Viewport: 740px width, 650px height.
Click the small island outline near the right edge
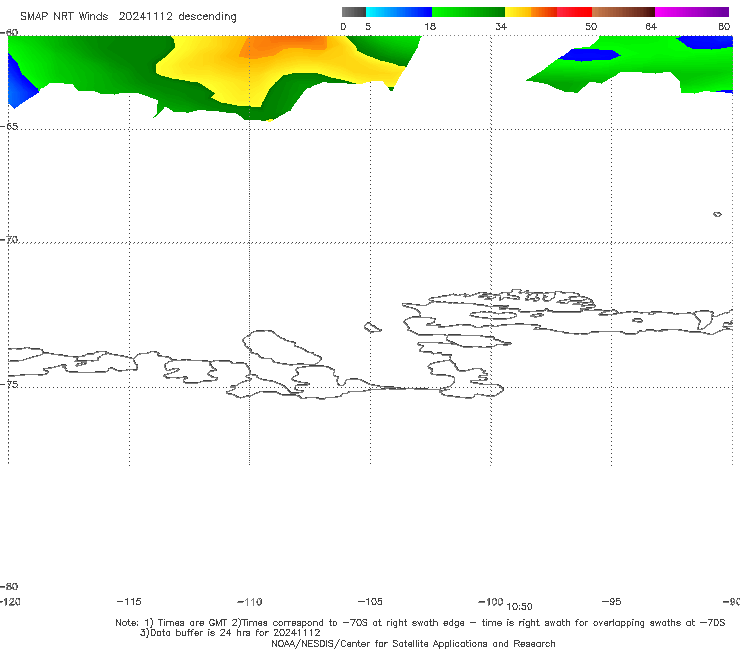pos(717,214)
